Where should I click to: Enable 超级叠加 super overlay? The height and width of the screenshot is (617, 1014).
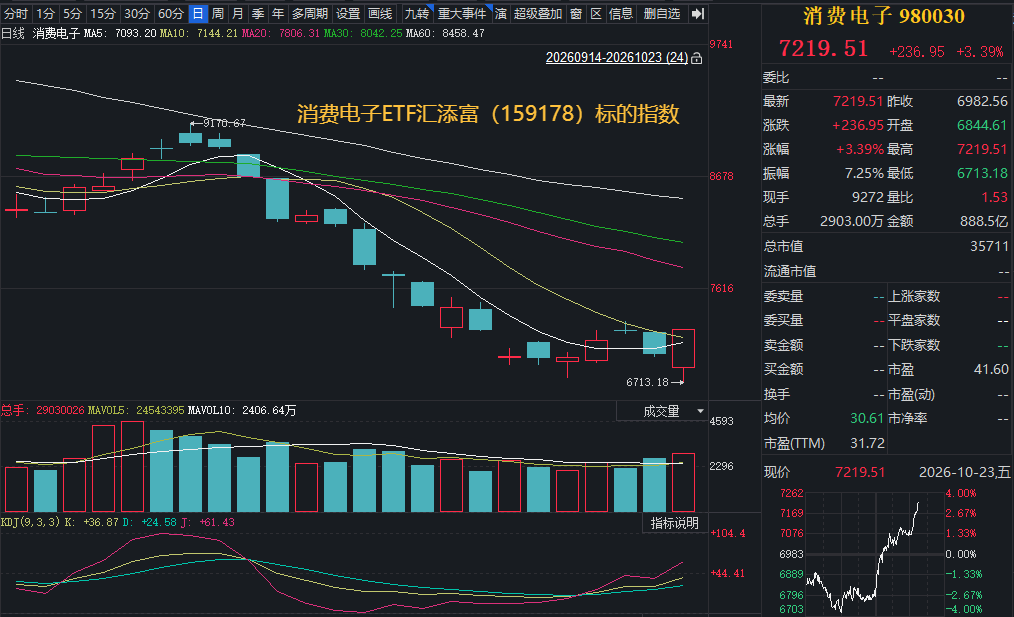[x=538, y=14]
